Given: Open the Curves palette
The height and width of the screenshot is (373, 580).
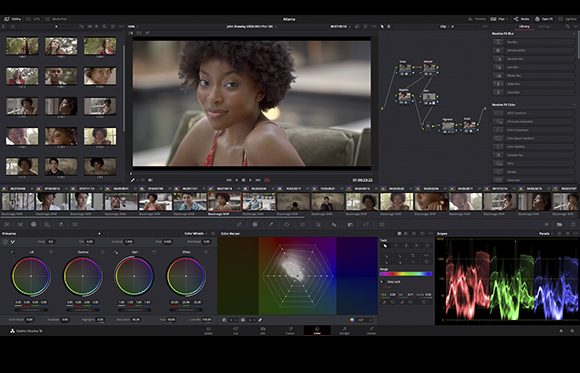Looking at the screenshot, I should pyautogui.click(x=239, y=224).
